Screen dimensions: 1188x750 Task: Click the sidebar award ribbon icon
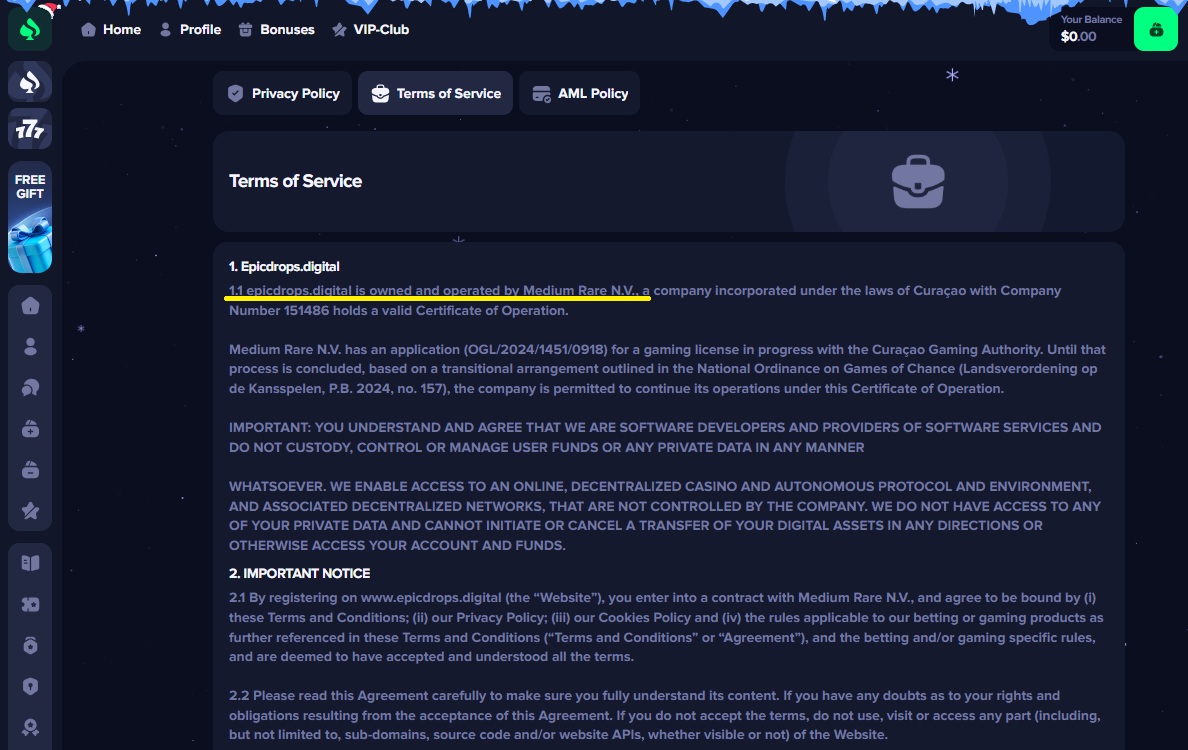30,728
